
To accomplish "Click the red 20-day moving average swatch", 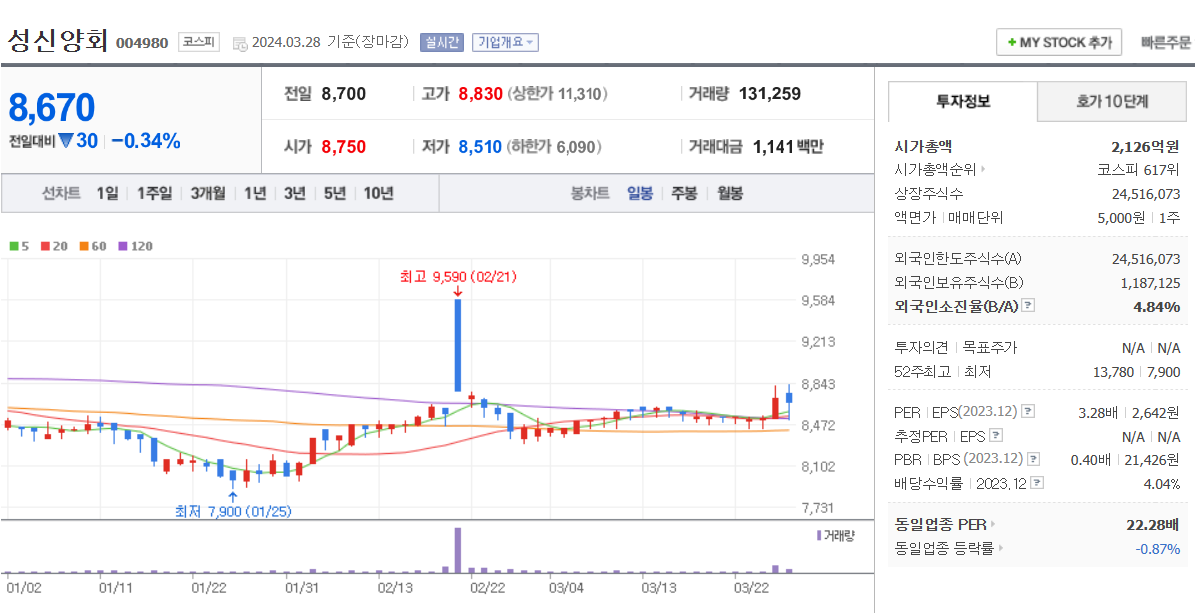I will (x=44, y=246).
